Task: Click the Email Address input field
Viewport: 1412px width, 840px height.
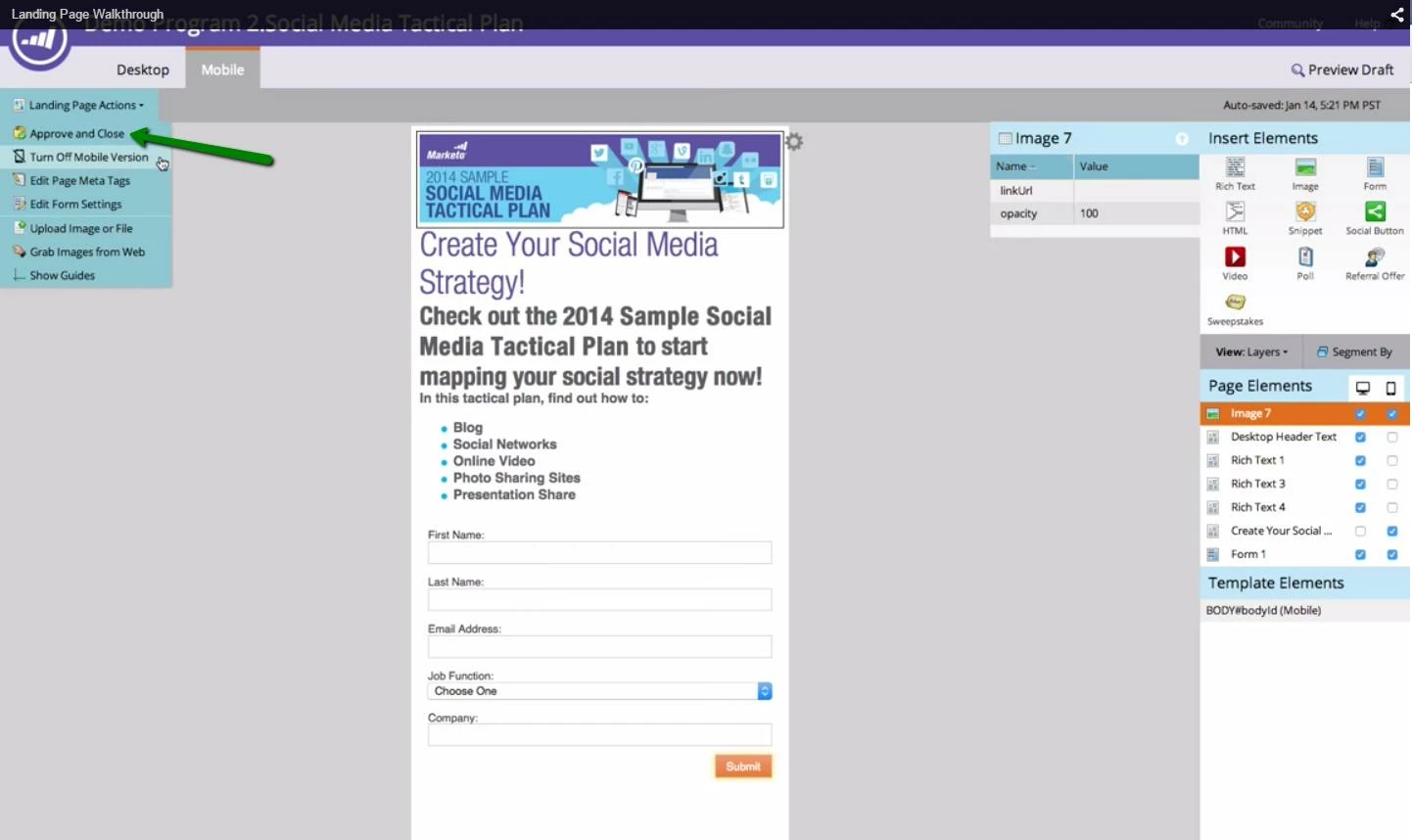Action: (599, 646)
